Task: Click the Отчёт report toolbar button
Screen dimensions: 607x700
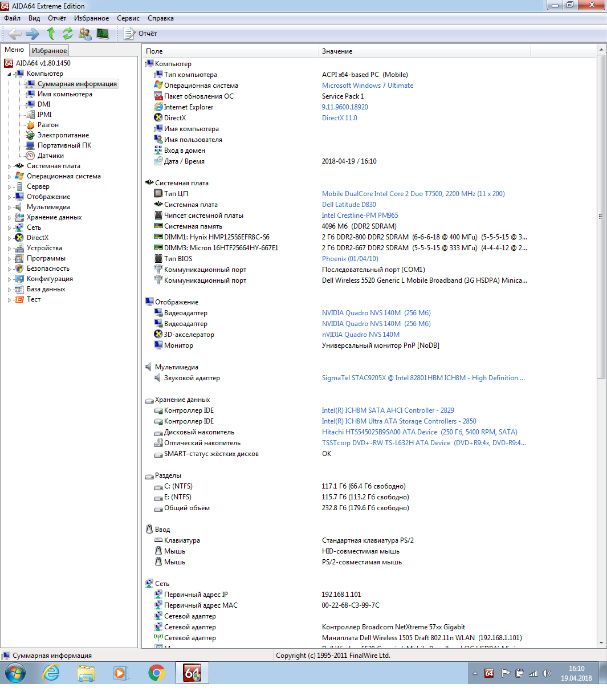Action: (140, 33)
